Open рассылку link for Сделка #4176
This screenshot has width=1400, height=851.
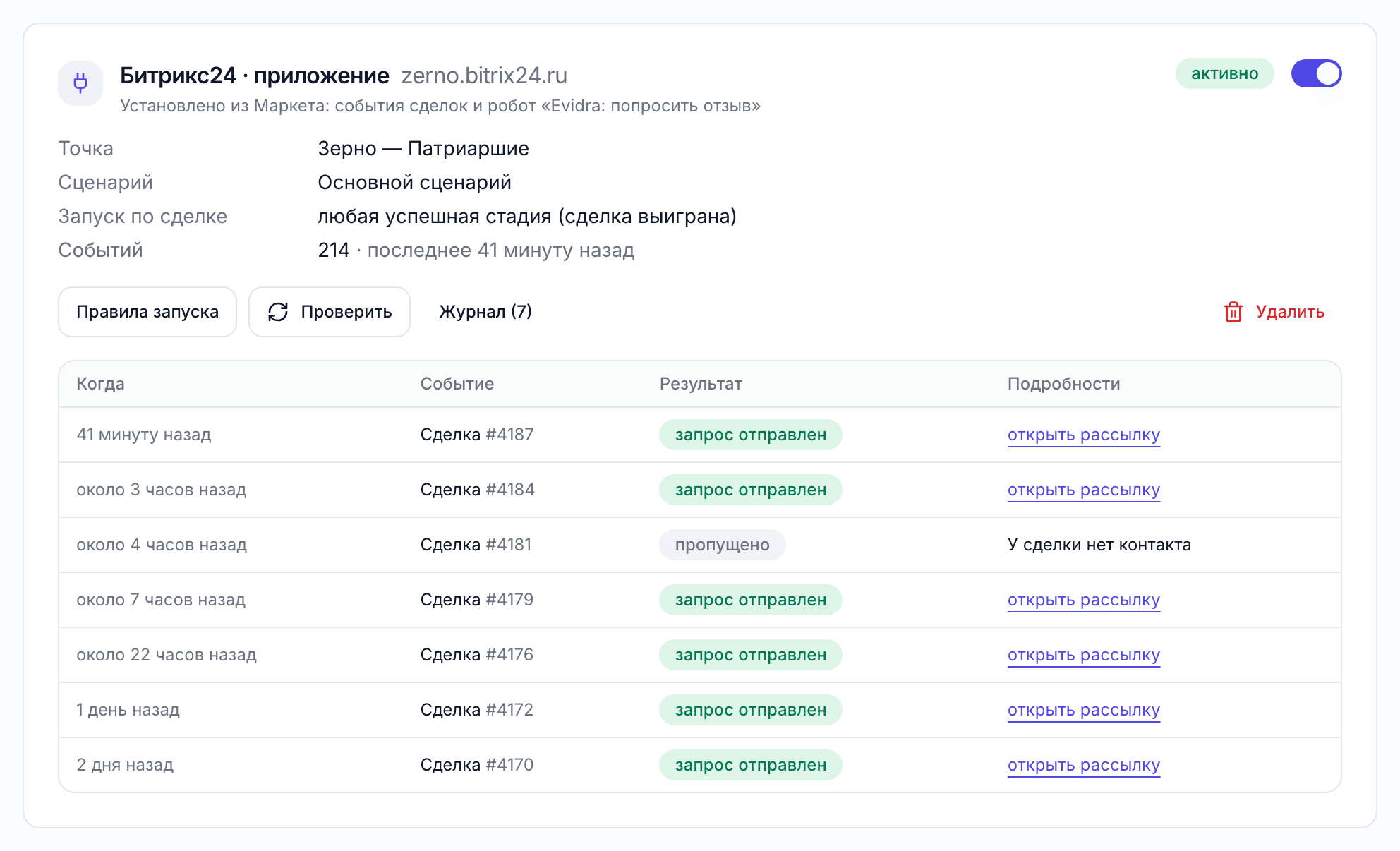coord(1083,655)
